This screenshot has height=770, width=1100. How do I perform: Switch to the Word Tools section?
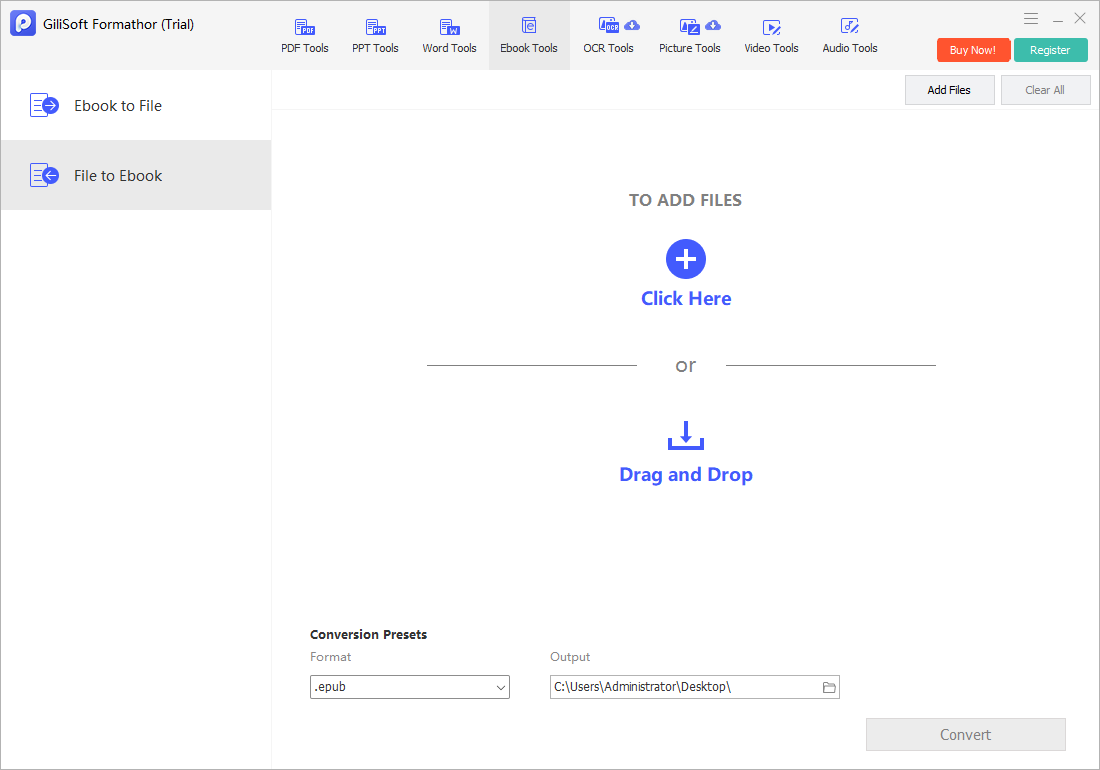[449, 36]
